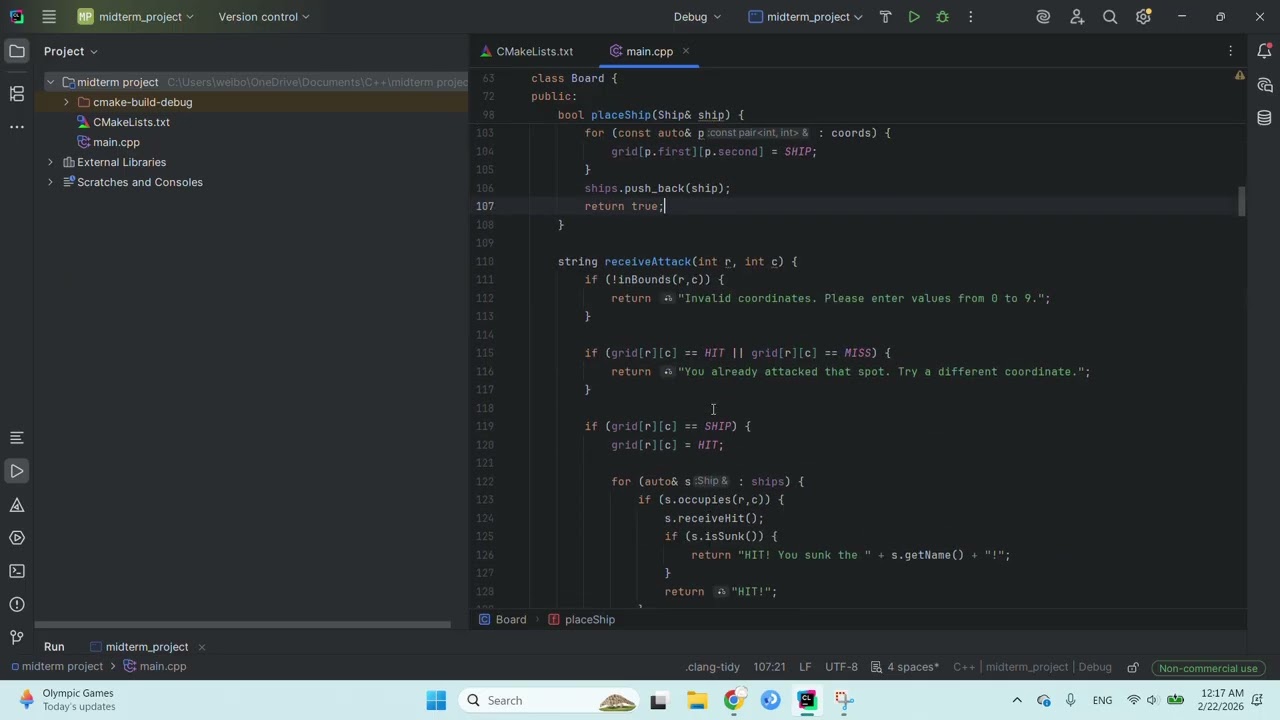Click midterm project breadcrumb in status bar
1280x720 pixels.
pos(56,667)
